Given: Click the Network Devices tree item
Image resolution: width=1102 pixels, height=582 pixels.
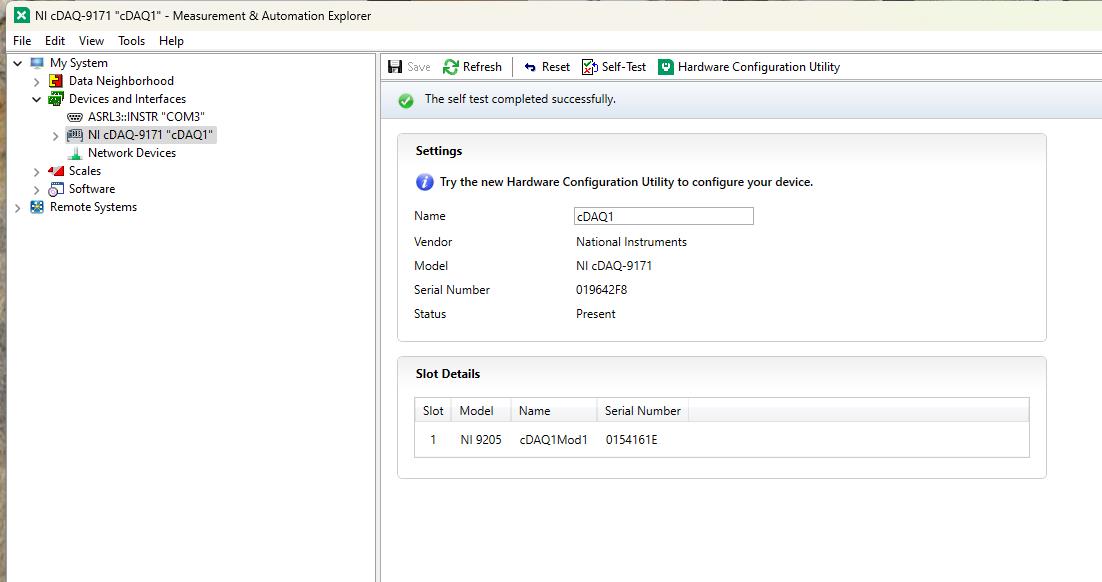Looking at the screenshot, I should [131, 153].
